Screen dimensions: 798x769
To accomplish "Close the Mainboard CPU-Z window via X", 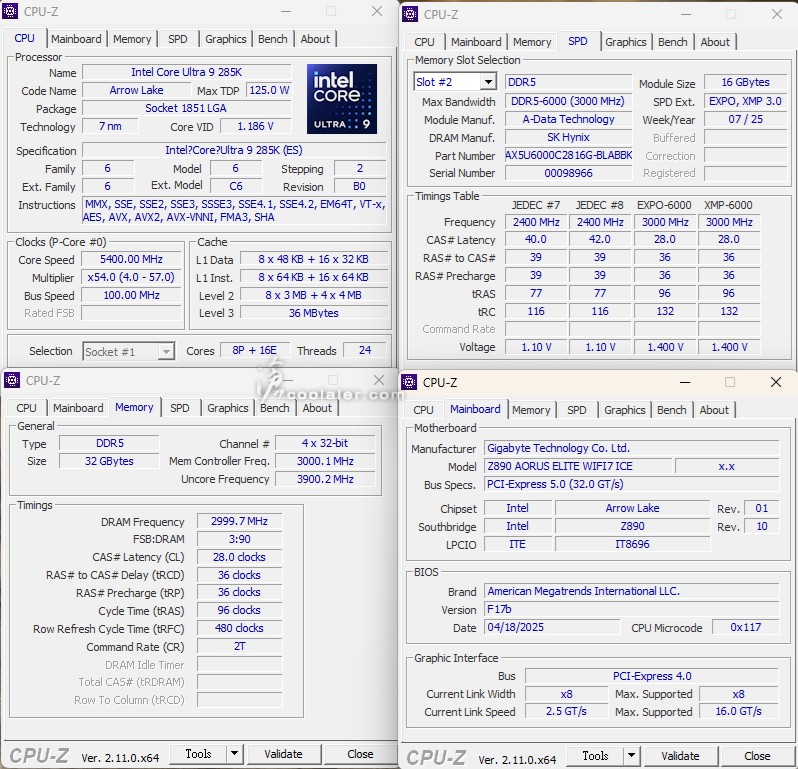I will pyautogui.click(x=776, y=382).
